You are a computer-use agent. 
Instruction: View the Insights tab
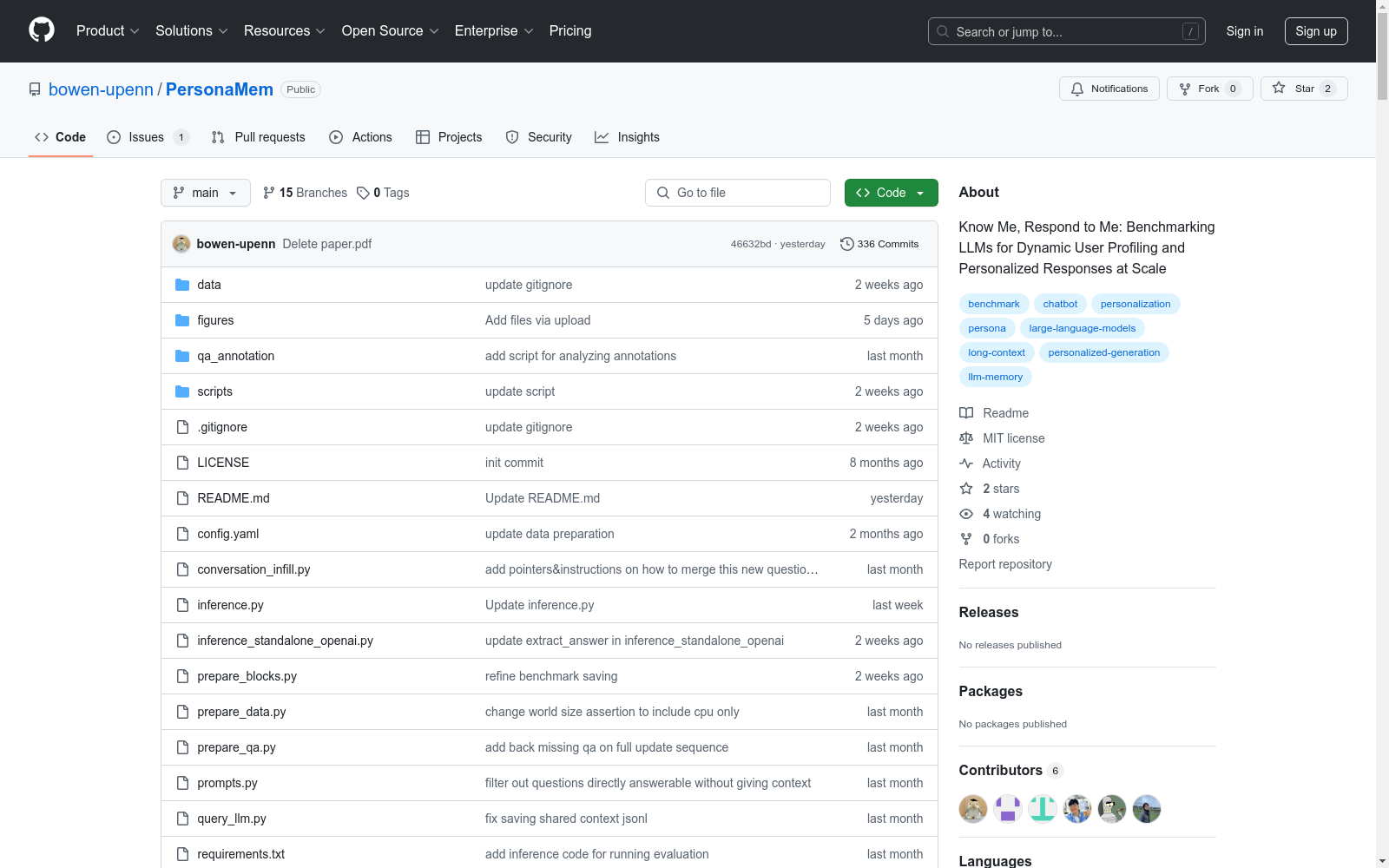[x=628, y=137]
